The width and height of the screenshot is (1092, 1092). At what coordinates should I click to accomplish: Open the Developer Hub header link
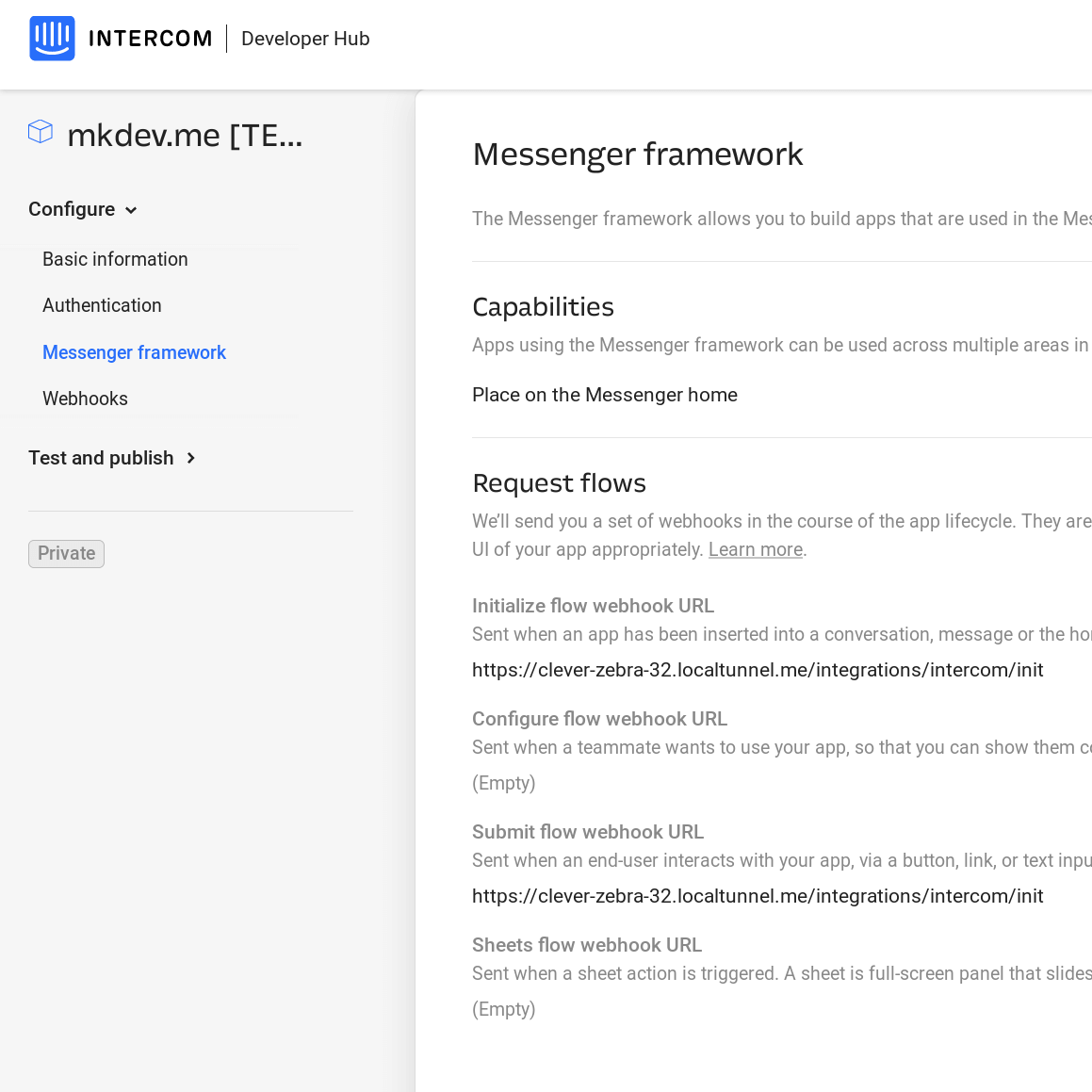pyautogui.click(x=305, y=39)
